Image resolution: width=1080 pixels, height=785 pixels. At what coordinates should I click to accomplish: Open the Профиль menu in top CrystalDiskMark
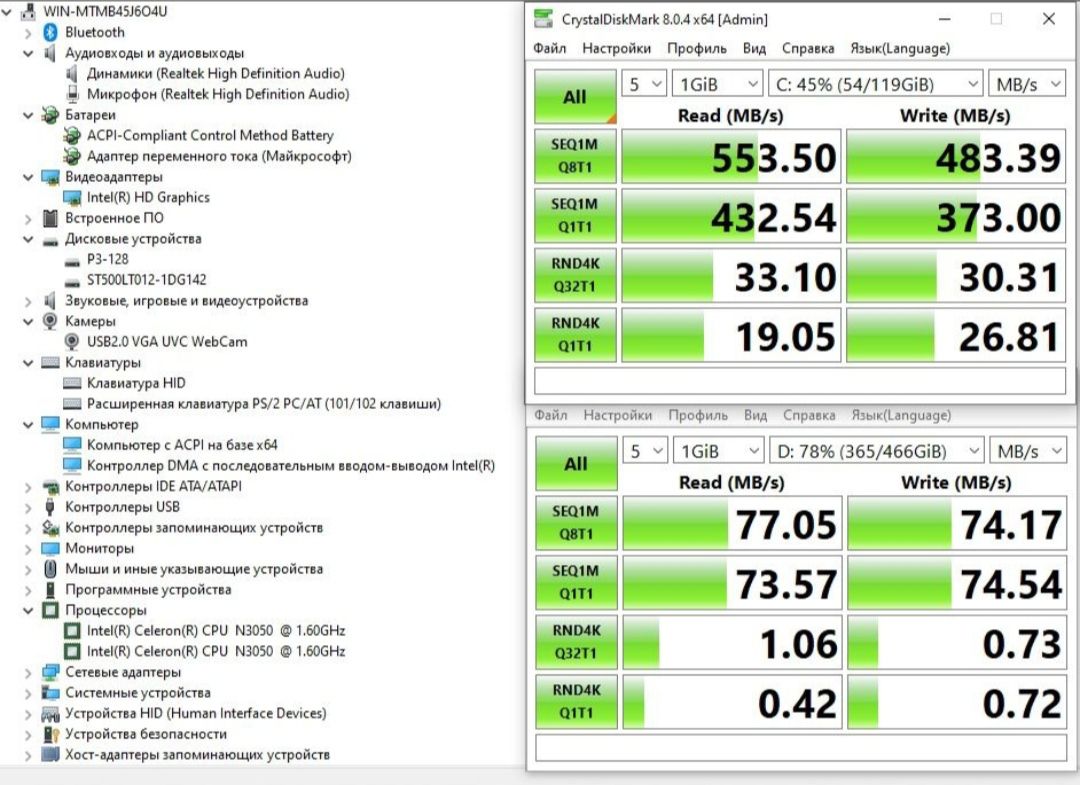click(x=696, y=48)
